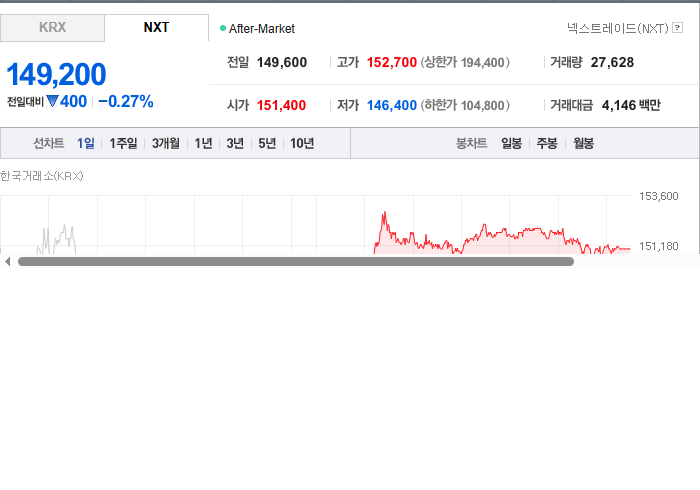This screenshot has height=490, width=700.
Task: Click the 151,180 chart axis label
Action: click(x=658, y=246)
